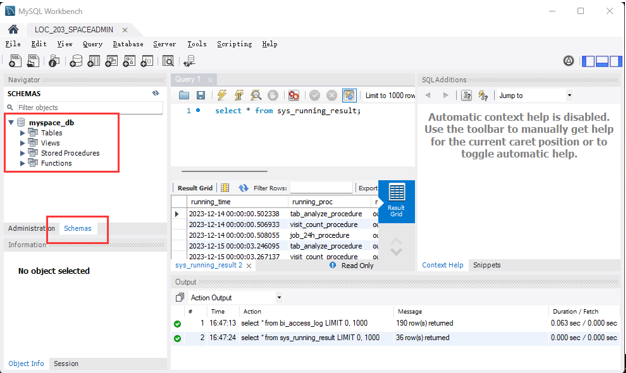
Task: Search table data icon
Action: (168, 61)
